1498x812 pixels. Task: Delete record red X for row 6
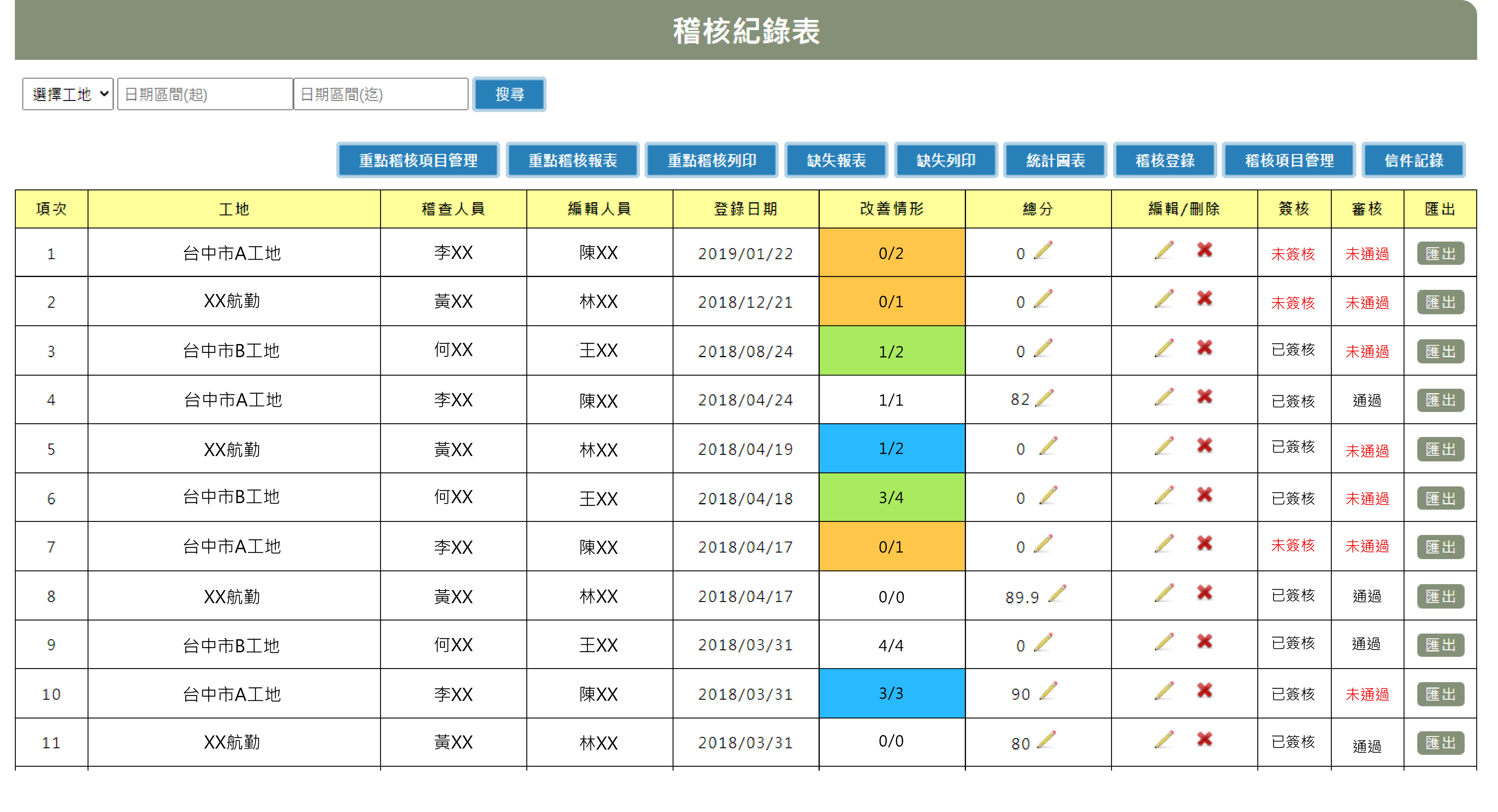(x=1204, y=495)
